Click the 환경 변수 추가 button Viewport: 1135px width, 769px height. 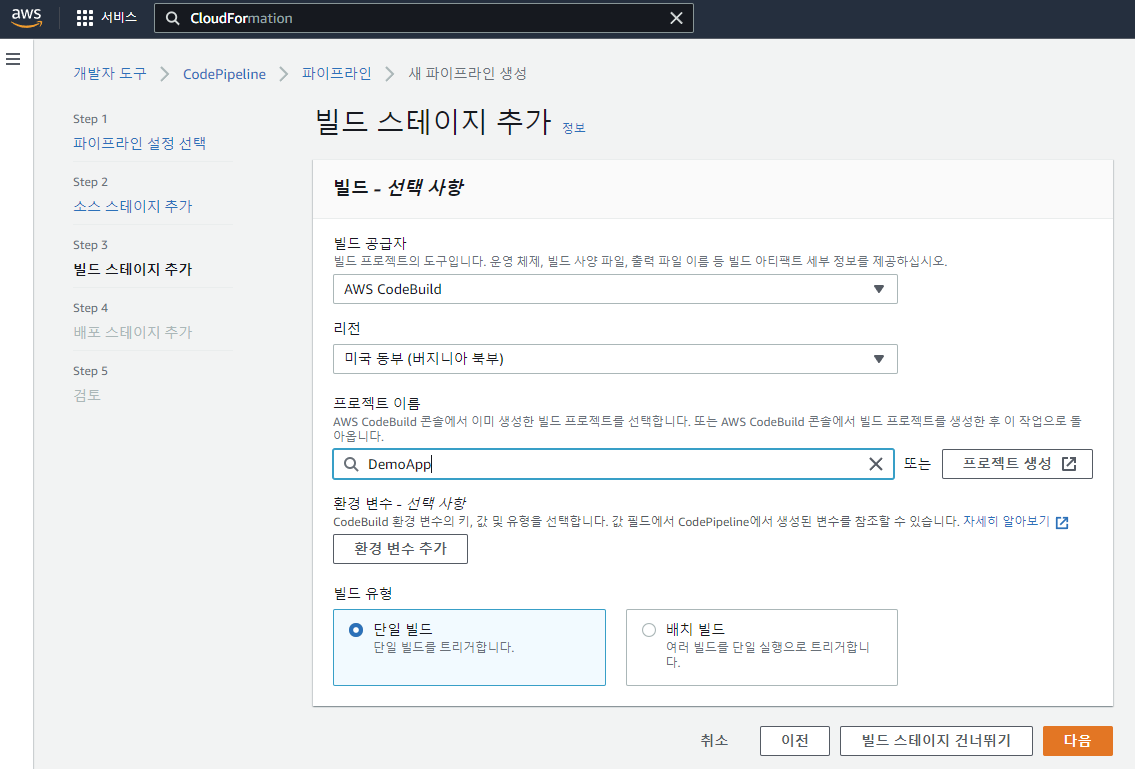point(400,549)
